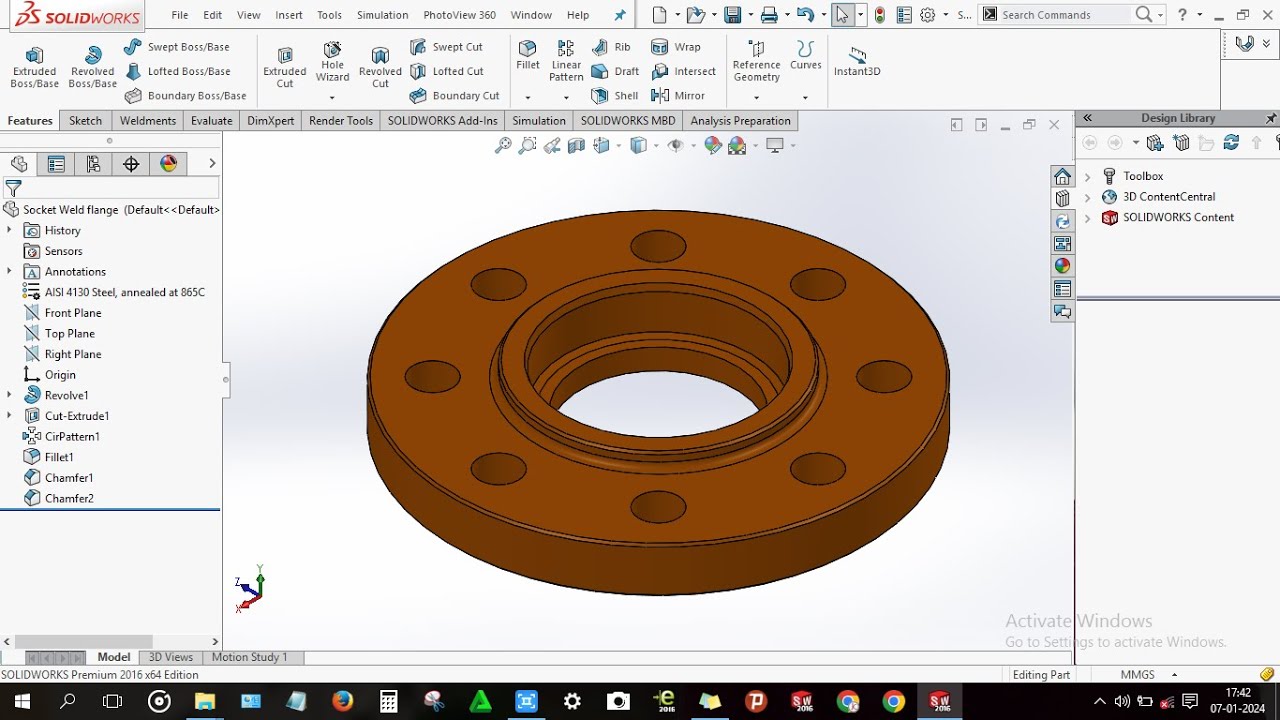Expand the SOLIDWORKS Content node
The width and height of the screenshot is (1280, 720).
click(1087, 218)
